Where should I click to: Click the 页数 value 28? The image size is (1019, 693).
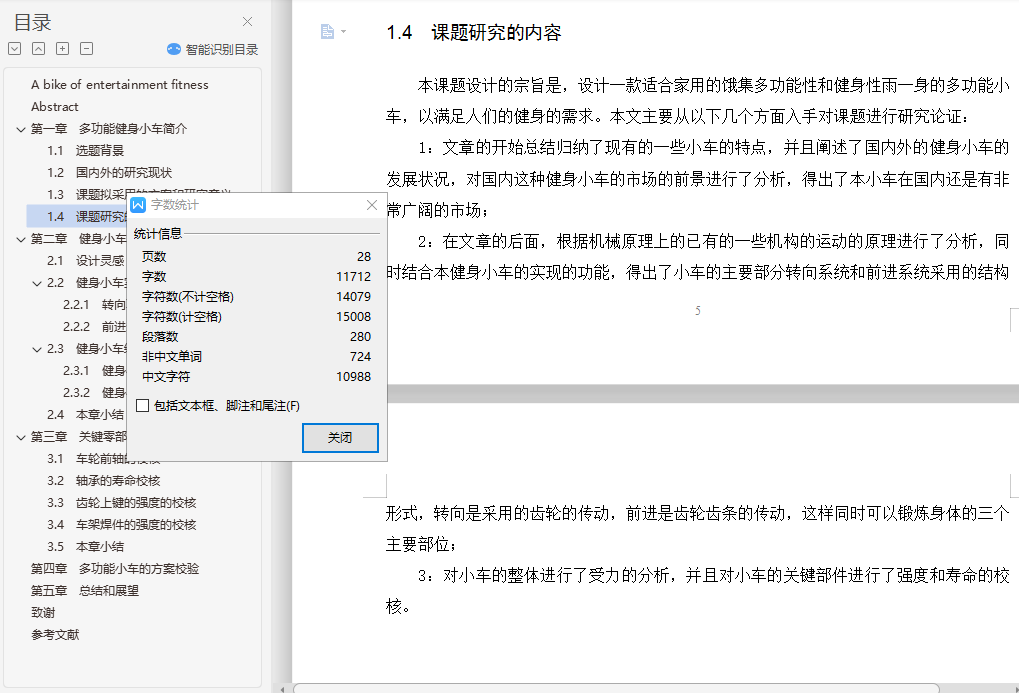pyautogui.click(x=364, y=257)
